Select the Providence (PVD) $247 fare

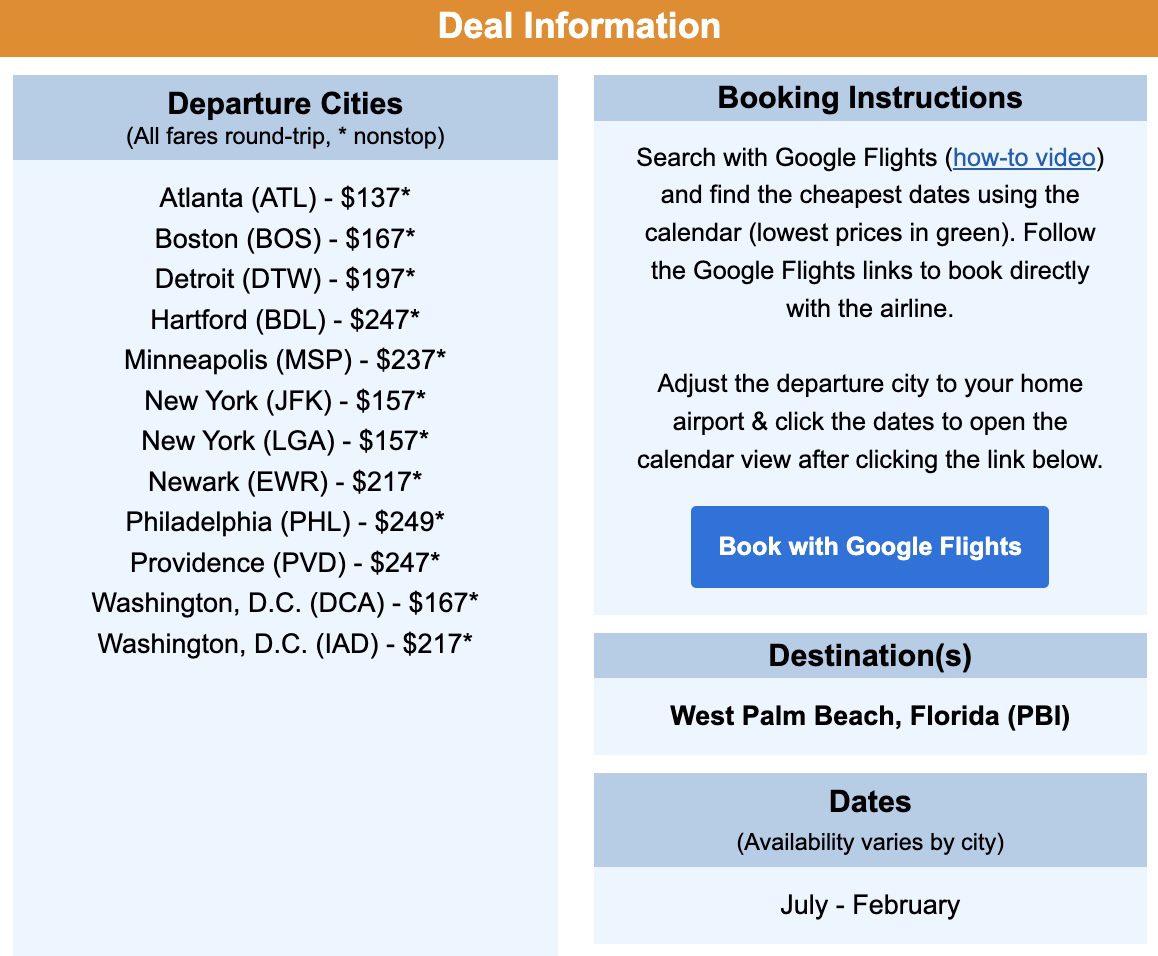click(x=286, y=562)
